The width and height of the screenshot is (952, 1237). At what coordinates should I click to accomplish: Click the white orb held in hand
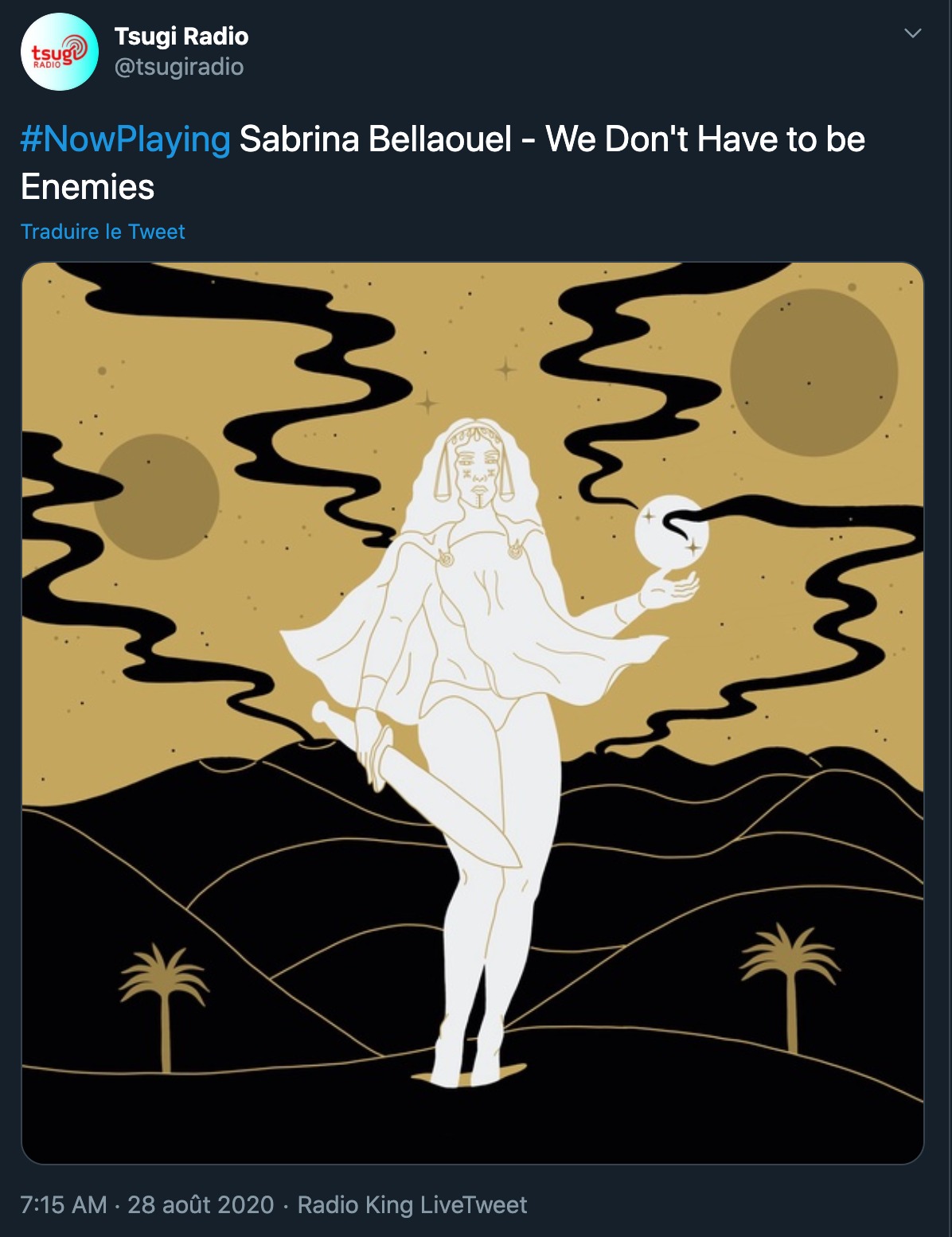[672, 532]
